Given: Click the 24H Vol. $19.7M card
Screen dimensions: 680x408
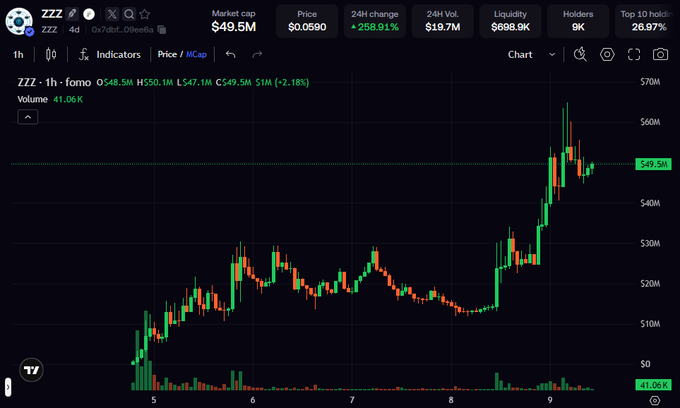Looking at the screenshot, I should 442,21.
